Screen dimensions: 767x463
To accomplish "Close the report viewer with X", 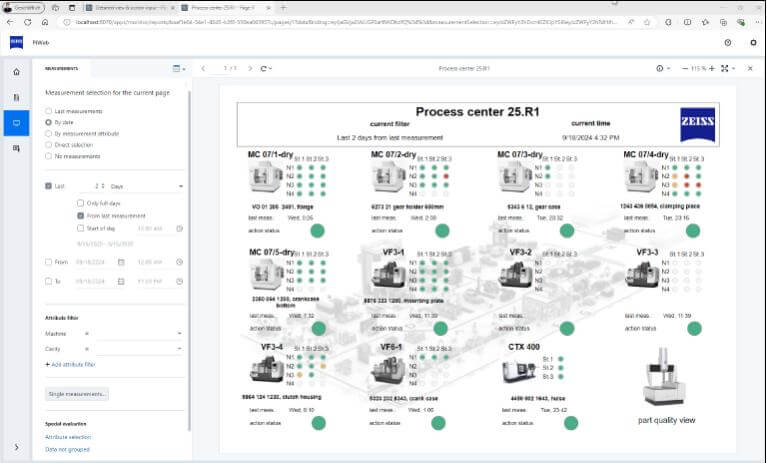I will [x=750, y=68].
